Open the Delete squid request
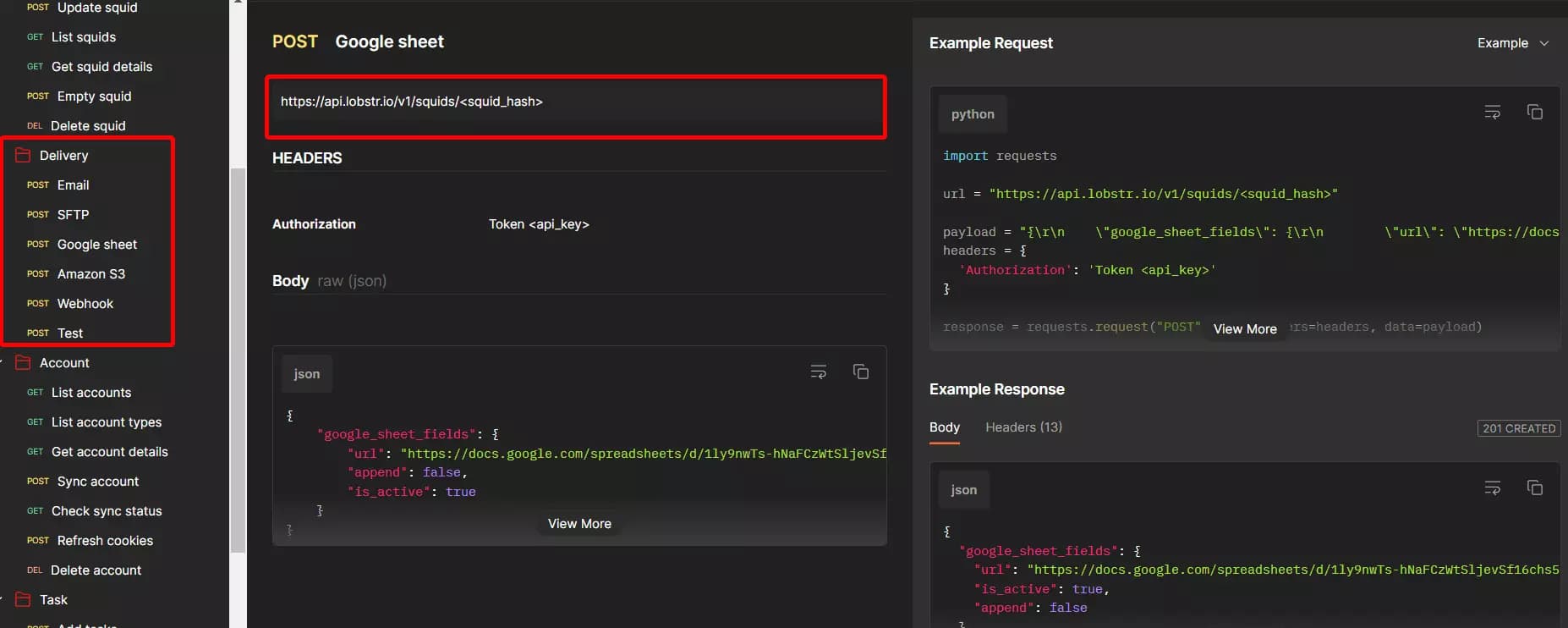This screenshot has height=628, width=1568. tap(88, 126)
